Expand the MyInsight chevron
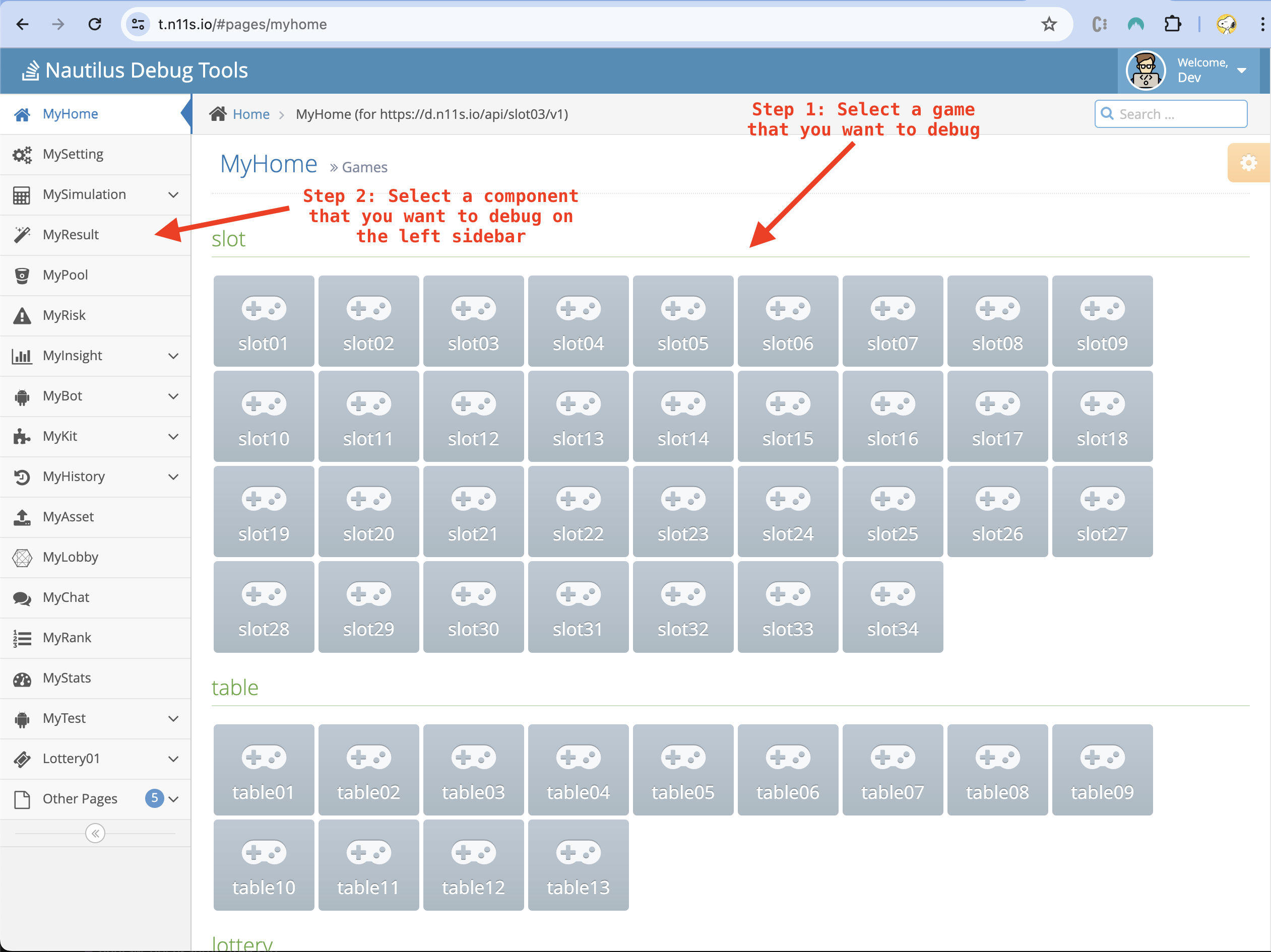The height and width of the screenshot is (952, 1271). click(x=173, y=356)
